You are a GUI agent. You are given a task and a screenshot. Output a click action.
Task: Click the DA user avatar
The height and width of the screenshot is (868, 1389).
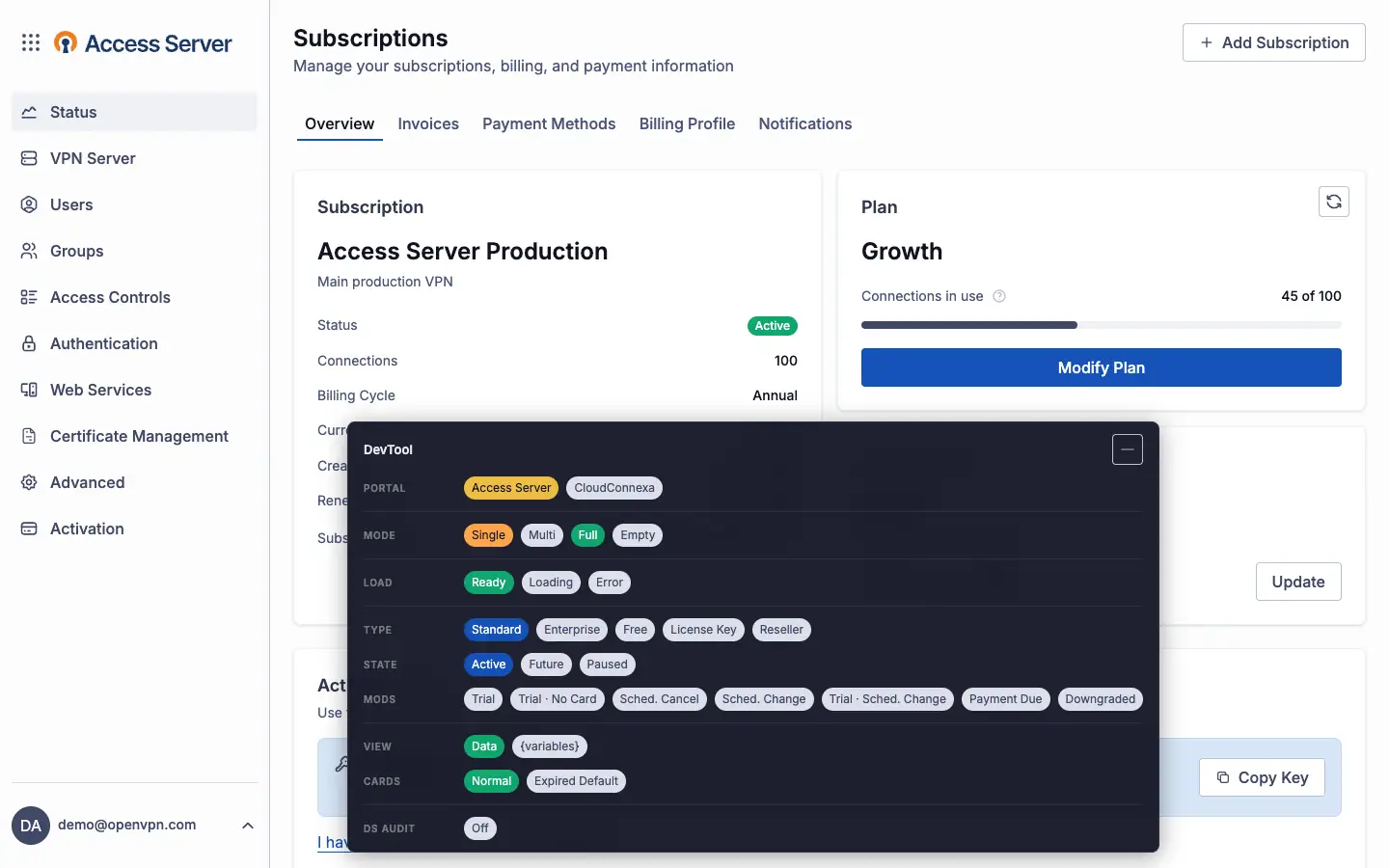pos(31,826)
